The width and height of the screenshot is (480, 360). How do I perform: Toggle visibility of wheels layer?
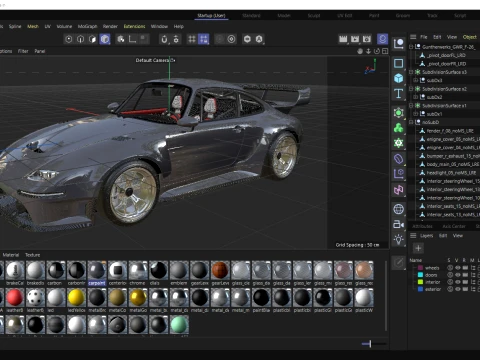(458, 268)
